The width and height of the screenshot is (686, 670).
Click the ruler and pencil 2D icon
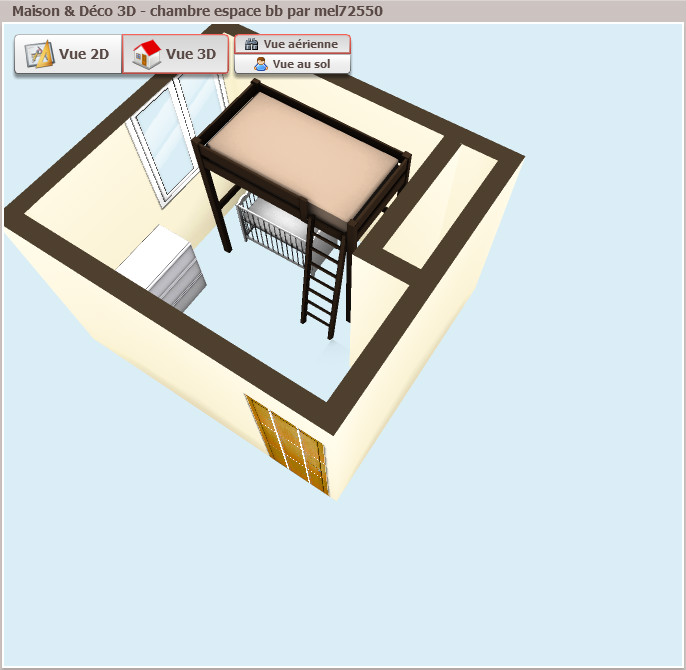39,54
